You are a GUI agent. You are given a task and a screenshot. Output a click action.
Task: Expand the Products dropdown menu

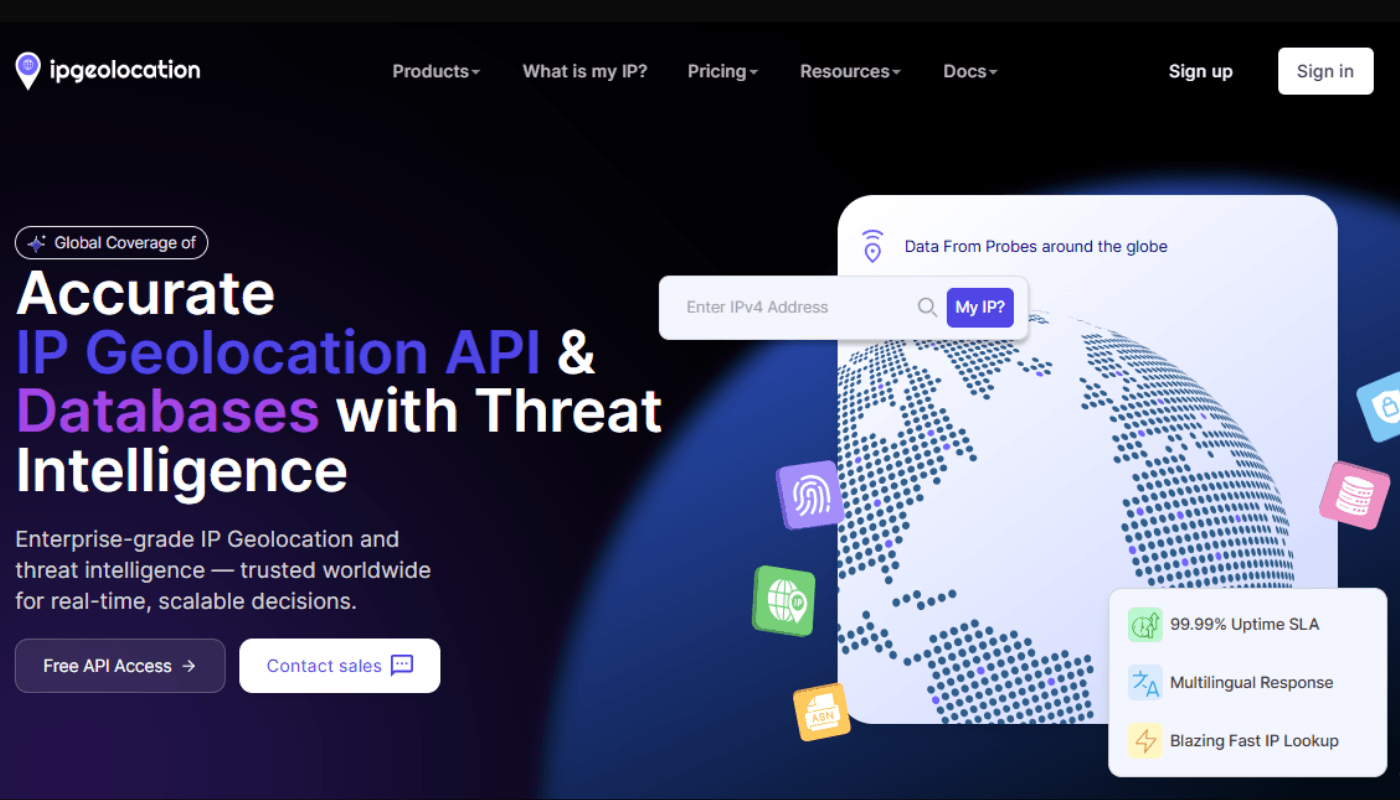click(436, 71)
